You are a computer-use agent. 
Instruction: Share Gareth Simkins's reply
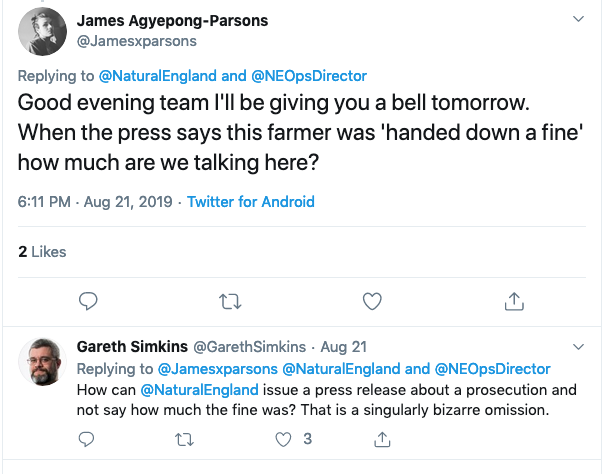381,439
